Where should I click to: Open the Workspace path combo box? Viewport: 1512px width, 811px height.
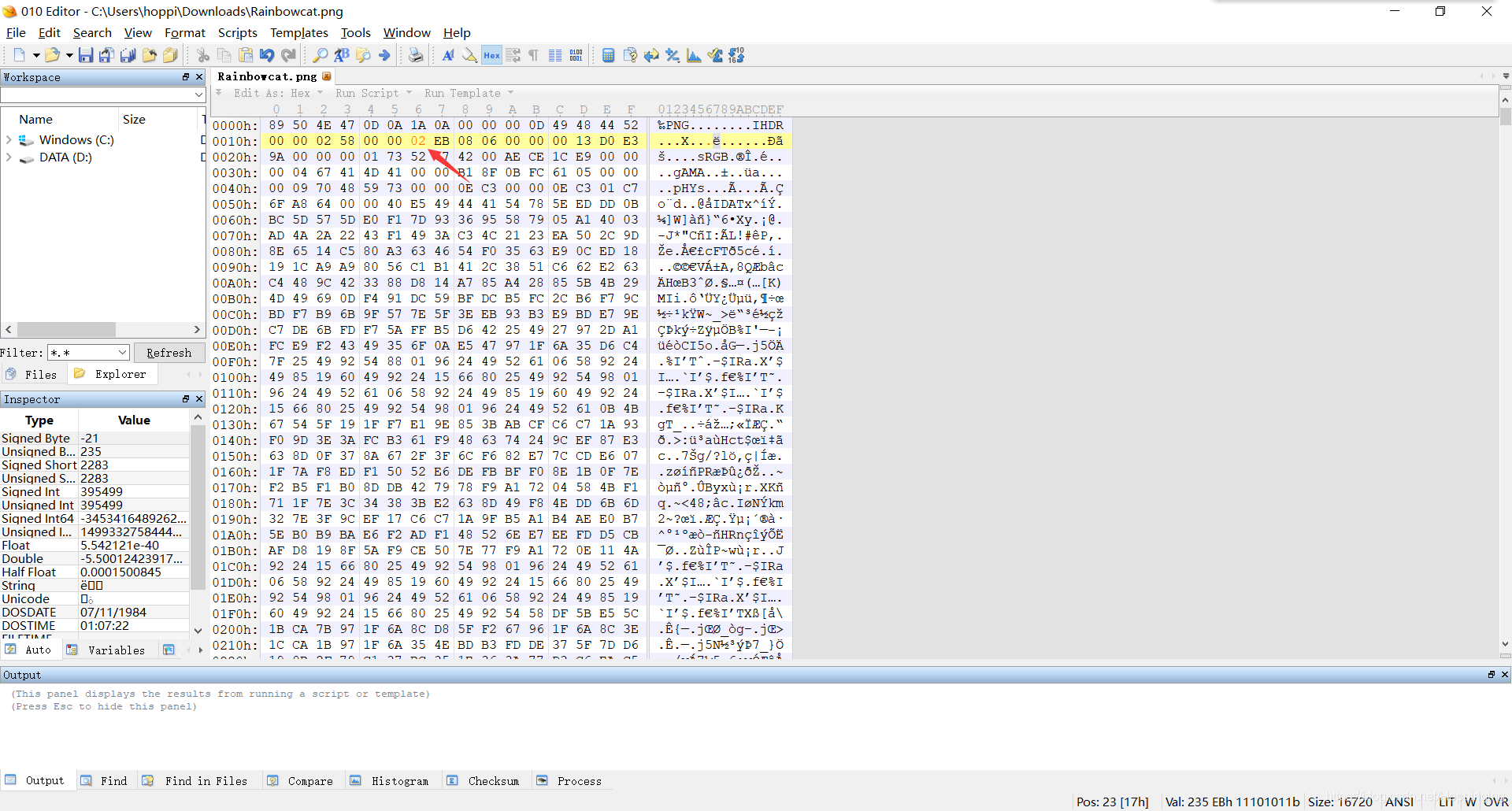(103, 94)
